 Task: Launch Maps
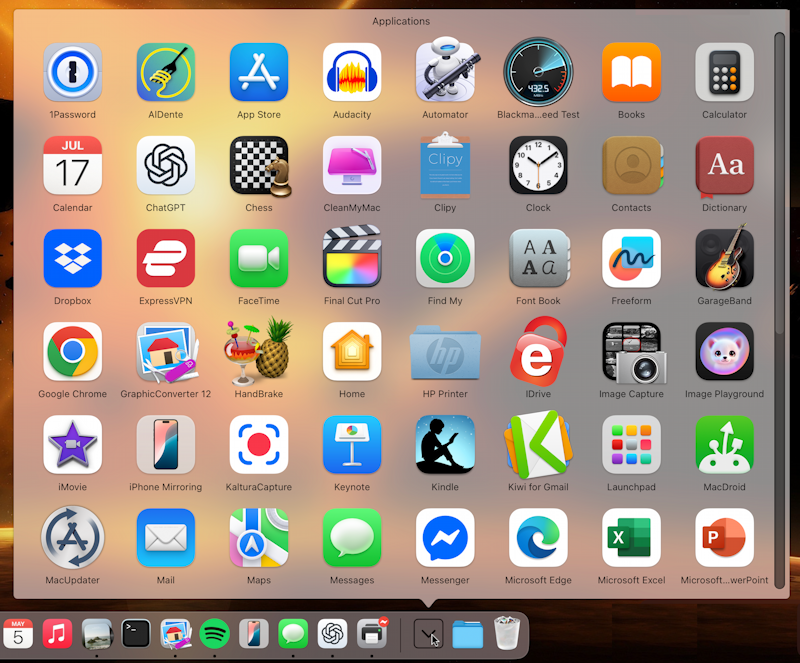click(259, 537)
